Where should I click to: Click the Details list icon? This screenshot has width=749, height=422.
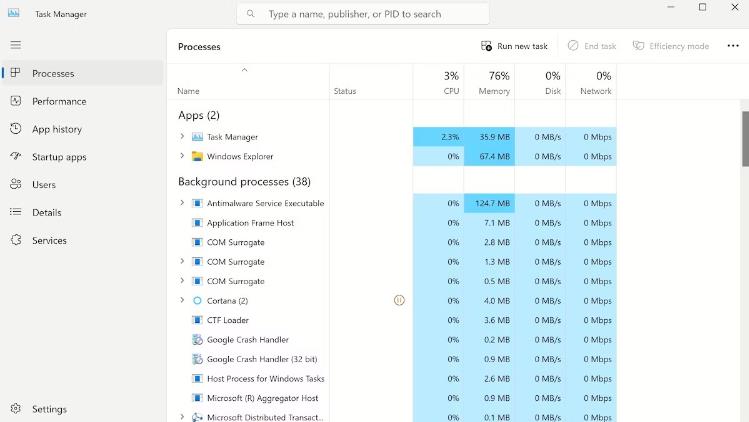click(x=15, y=212)
